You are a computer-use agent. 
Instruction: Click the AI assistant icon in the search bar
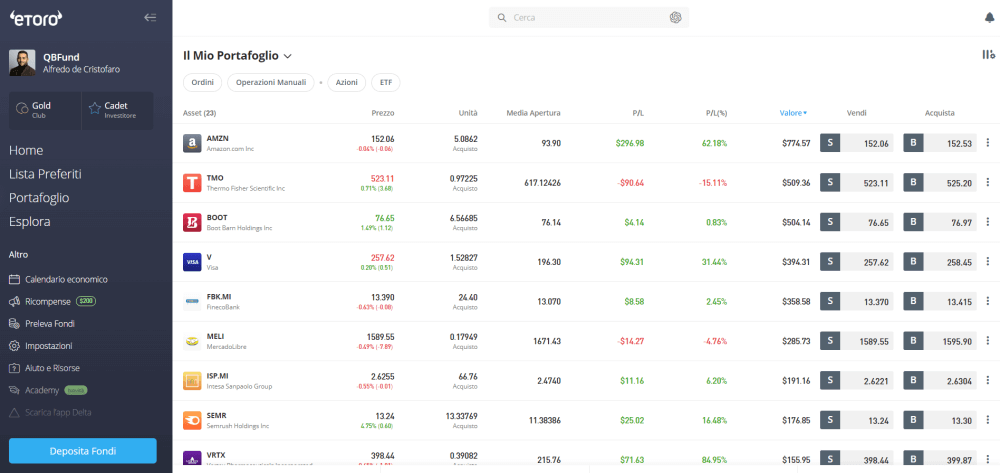click(x=675, y=18)
